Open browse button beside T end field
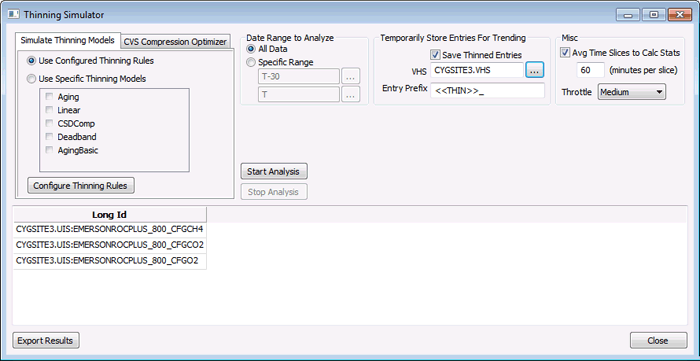 tap(351, 94)
